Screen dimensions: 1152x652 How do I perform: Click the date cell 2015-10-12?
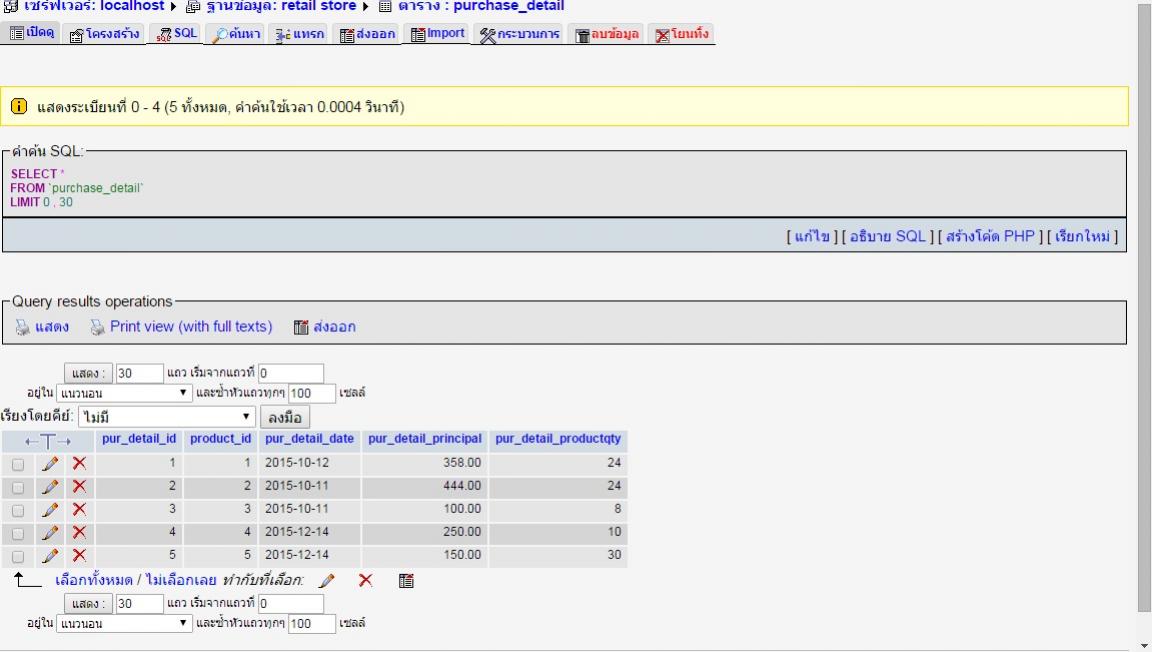pyautogui.click(x=297, y=463)
